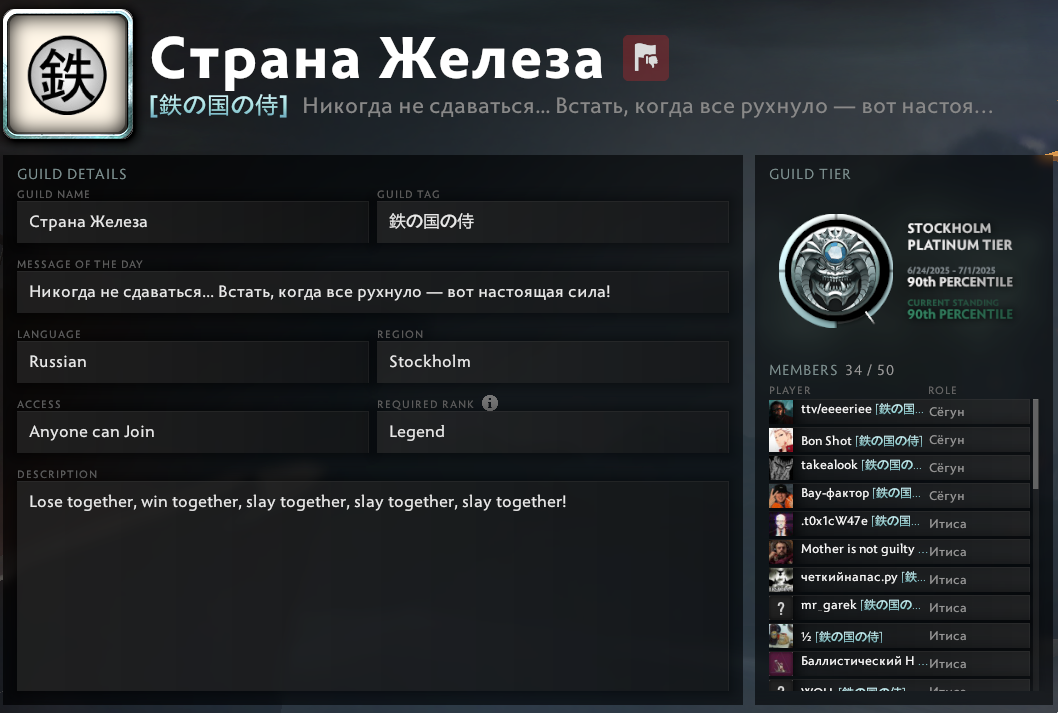Click the members list scrollbar

pyautogui.click(x=1035, y=443)
